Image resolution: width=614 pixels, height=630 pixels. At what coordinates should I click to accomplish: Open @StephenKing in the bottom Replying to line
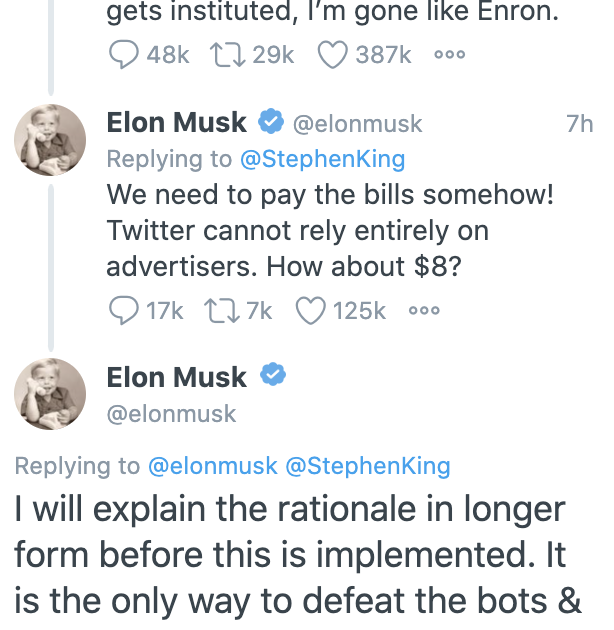(x=368, y=466)
